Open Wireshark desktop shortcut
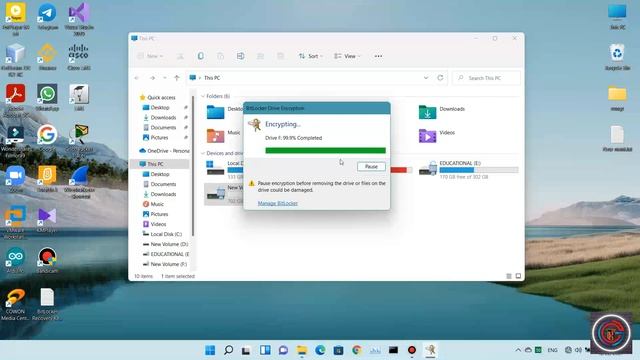Viewport: 640px width, 360px height. pyautogui.click(x=80, y=182)
